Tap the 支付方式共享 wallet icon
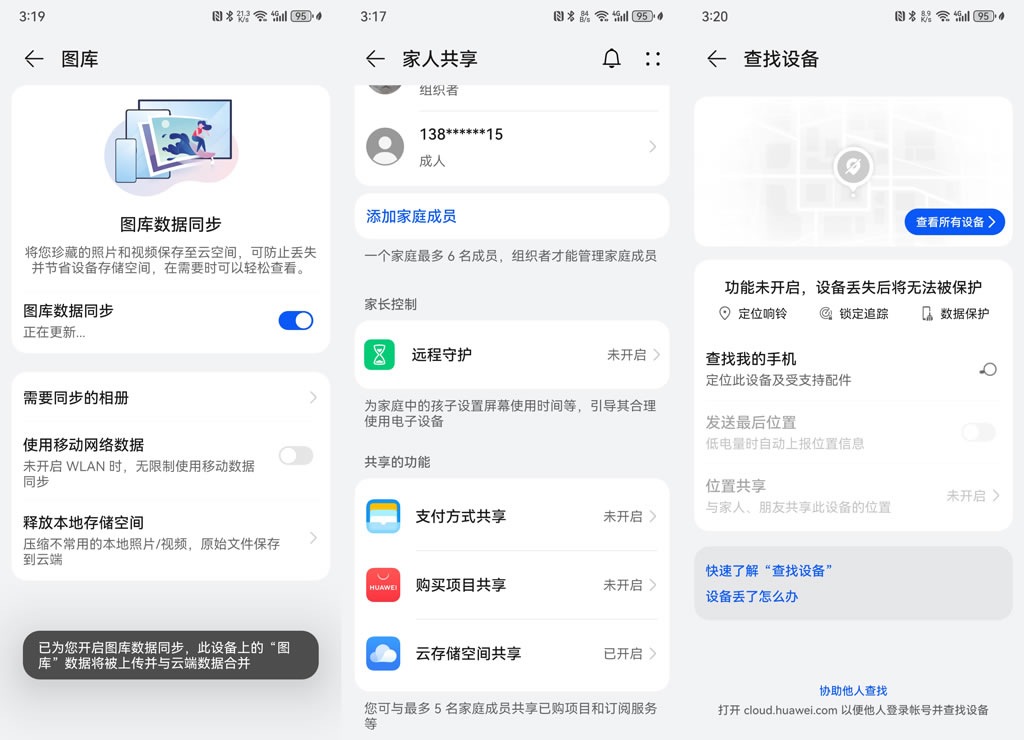Screen dimensions: 1024x740 coord(383,517)
